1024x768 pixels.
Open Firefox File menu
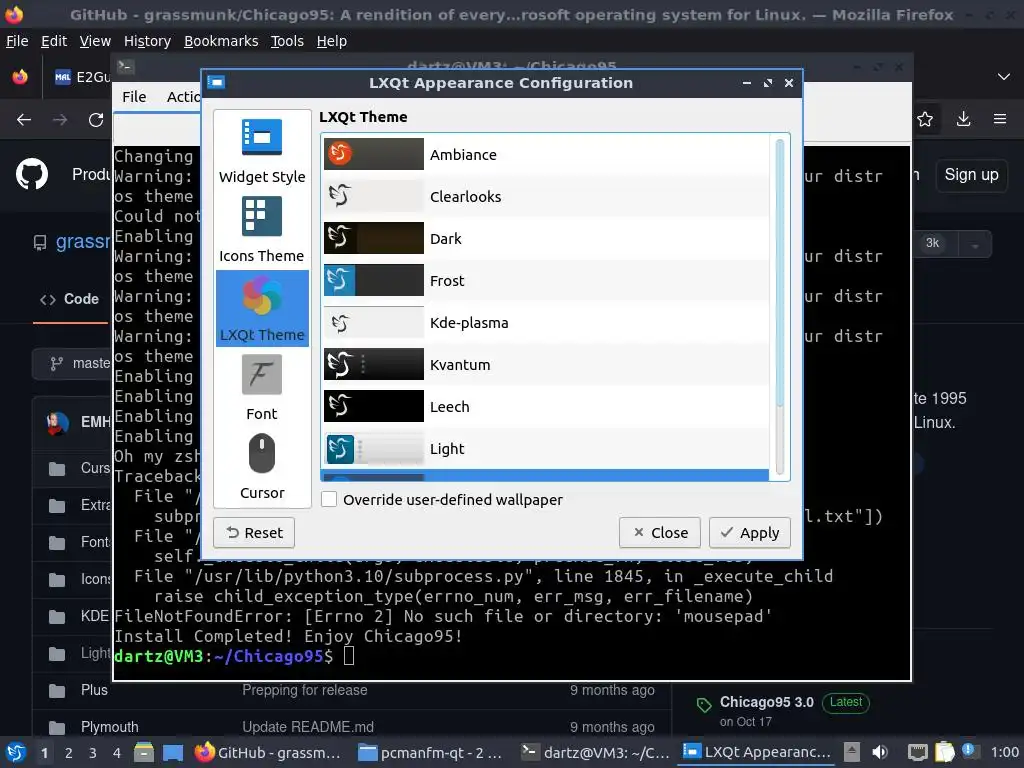coord(17,41)
